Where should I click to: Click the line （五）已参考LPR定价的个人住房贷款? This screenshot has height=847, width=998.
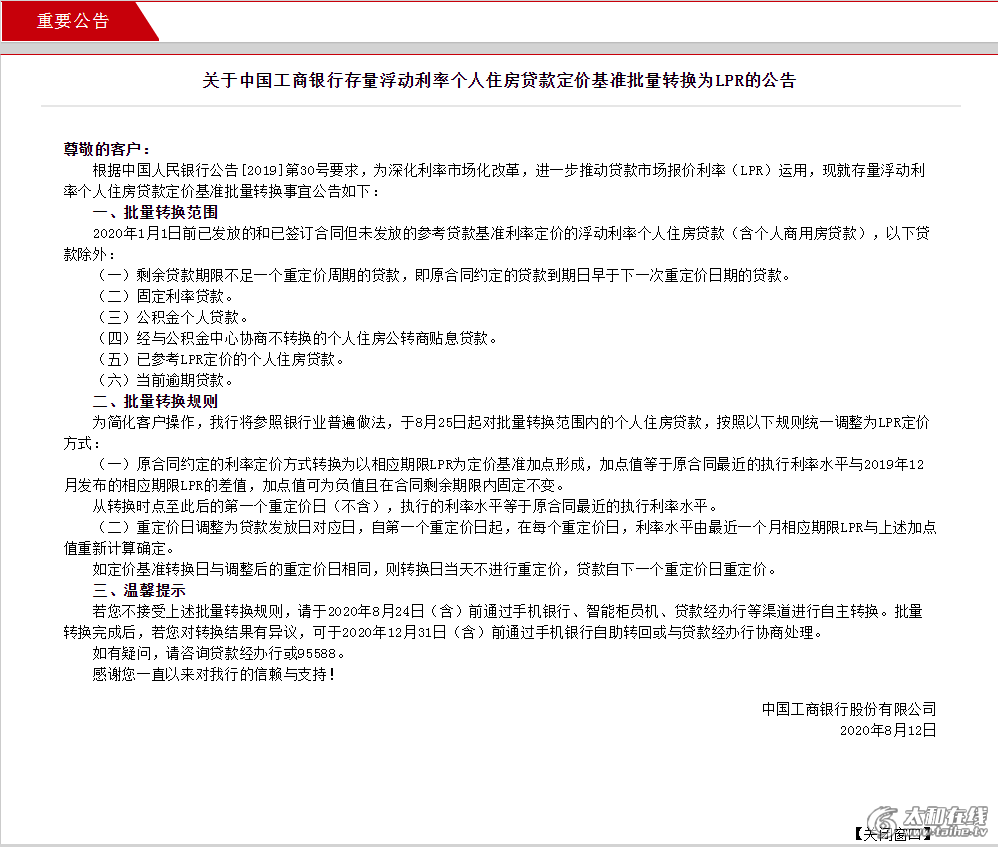(219, 359)
